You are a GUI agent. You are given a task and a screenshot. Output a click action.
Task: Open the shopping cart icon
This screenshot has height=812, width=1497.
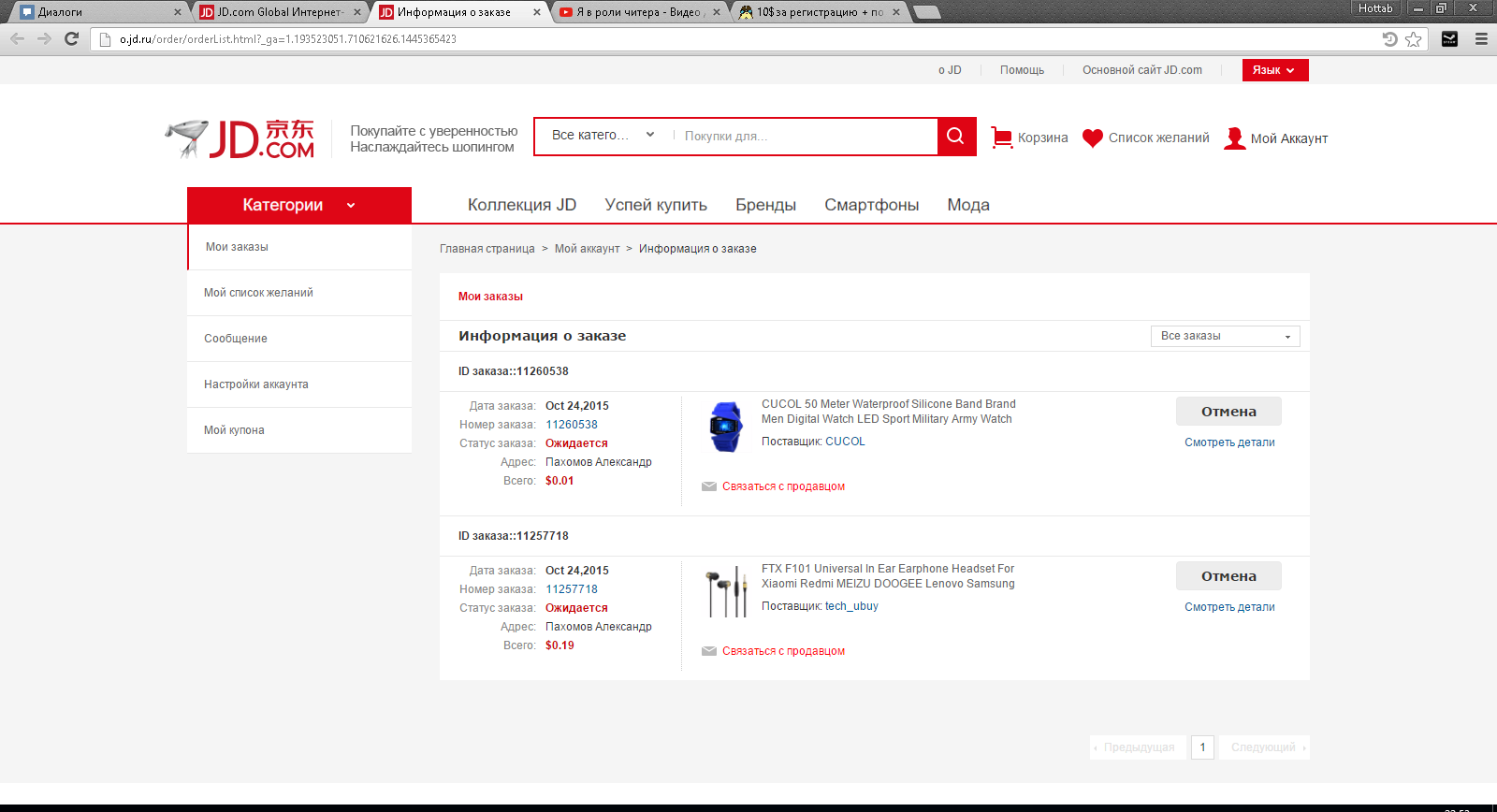click(x=1001, y=138)
